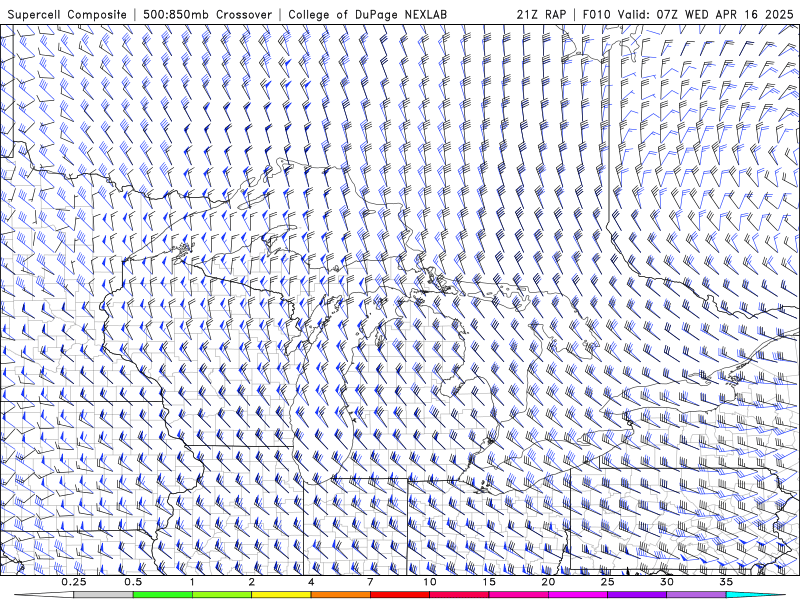Viewport: 800px width, 600px height.
Task: Click the color scale label 1
Action: click(x=192, y=582)
